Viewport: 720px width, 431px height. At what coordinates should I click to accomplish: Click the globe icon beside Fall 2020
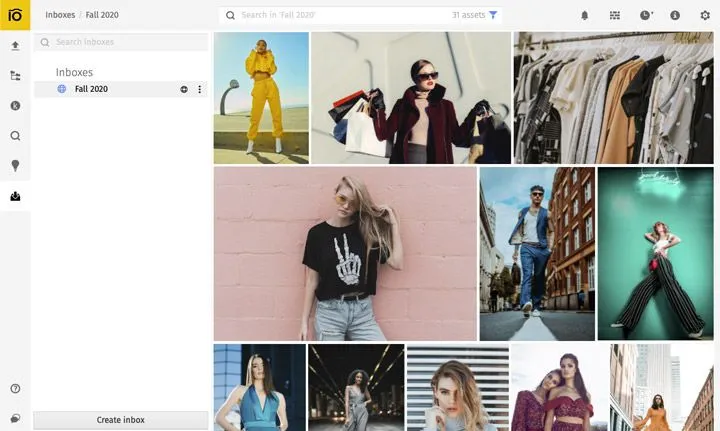tap(62, 89)
